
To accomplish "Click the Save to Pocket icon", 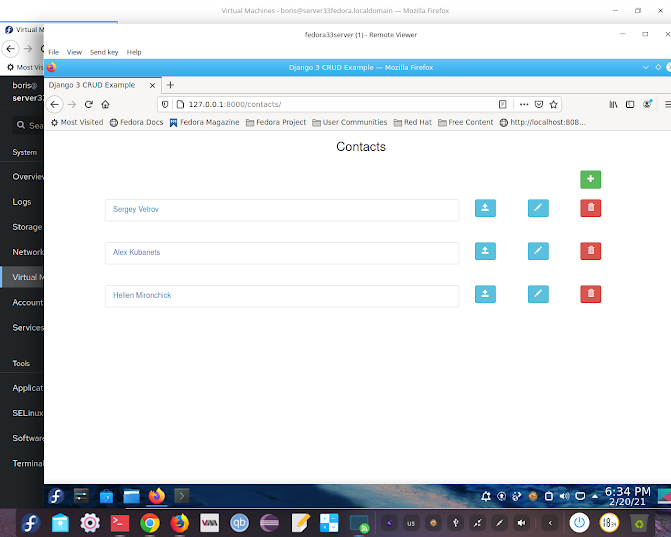I will pos(539,104).
